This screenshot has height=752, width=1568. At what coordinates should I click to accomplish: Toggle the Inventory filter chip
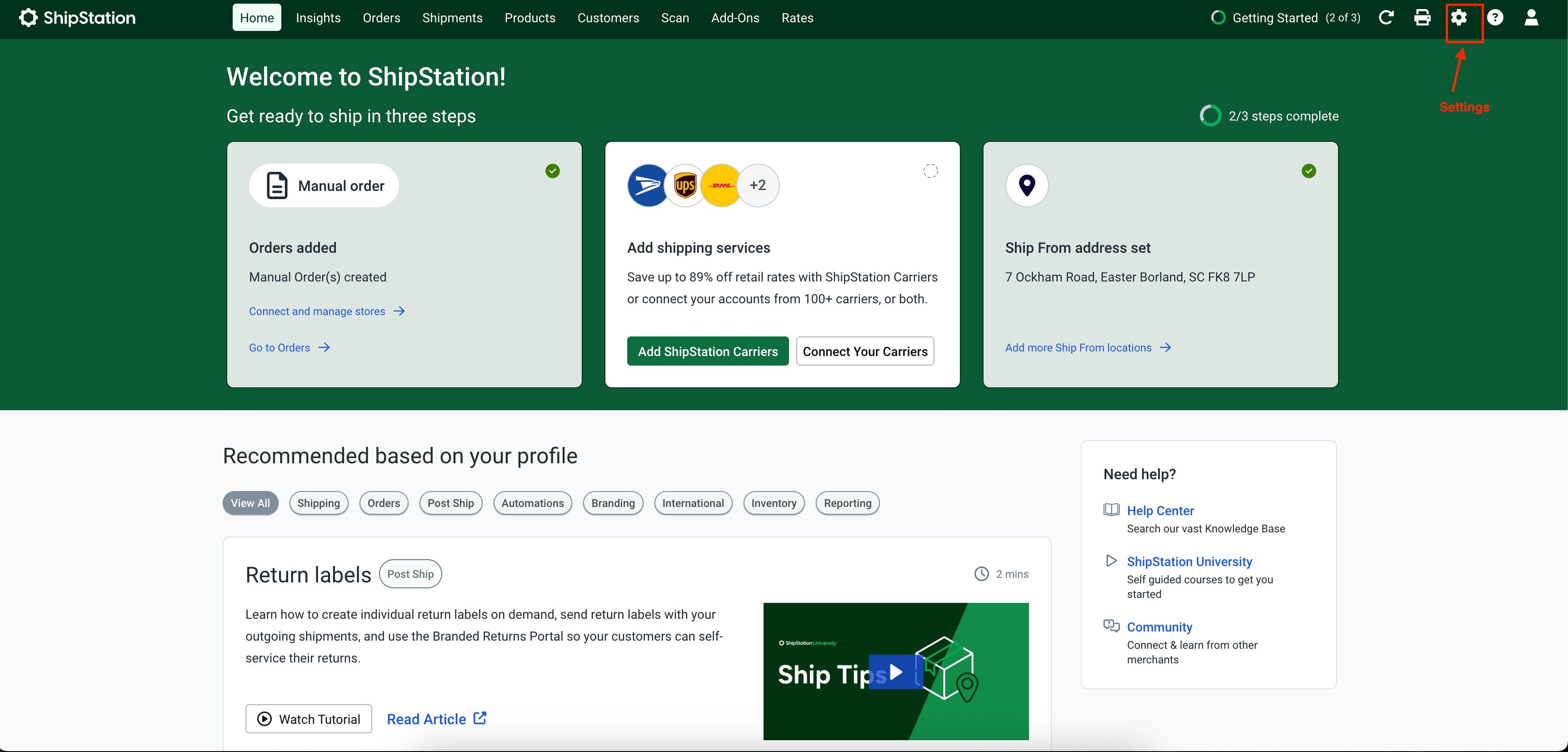(x=773, y=503)
